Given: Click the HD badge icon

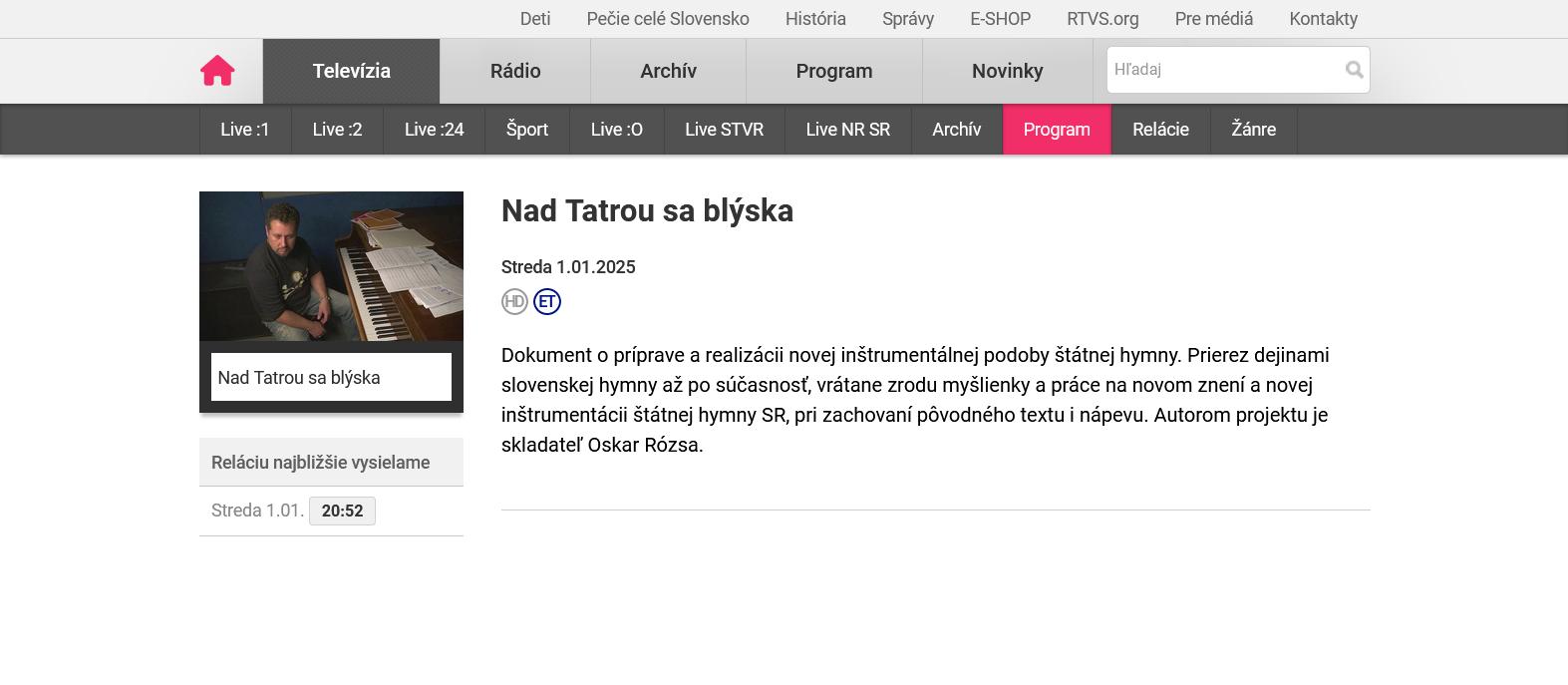Looking at the screenshot, I should pyautogui.click(x=514, y=301).
